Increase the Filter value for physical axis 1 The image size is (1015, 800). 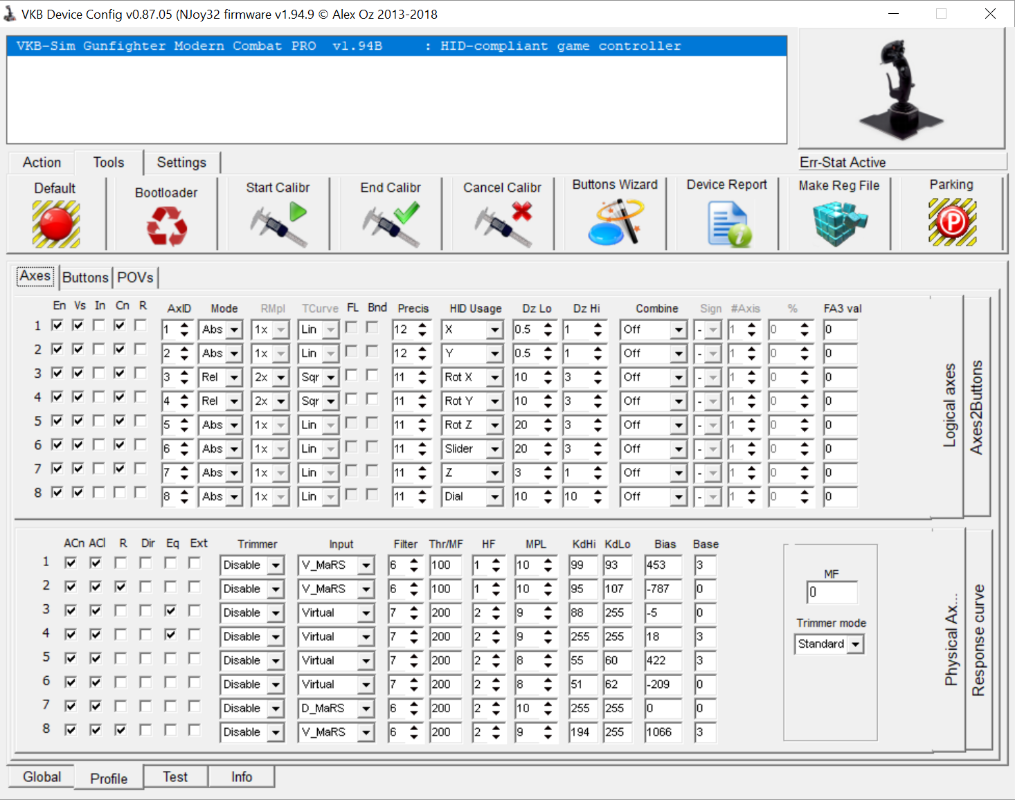tap(414, 561)
